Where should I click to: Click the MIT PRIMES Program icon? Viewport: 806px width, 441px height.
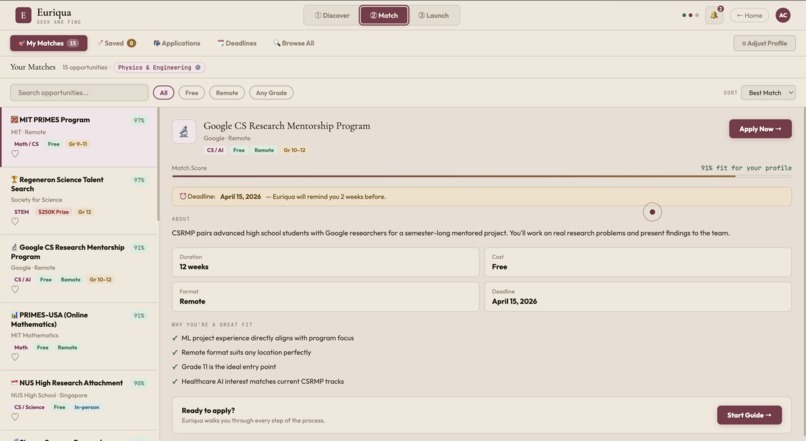(14, 120)
